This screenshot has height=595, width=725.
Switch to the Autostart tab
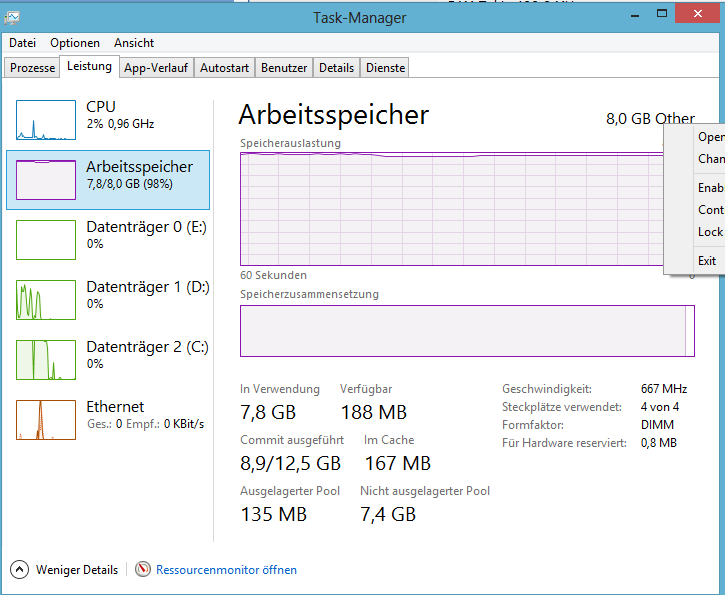224,68
